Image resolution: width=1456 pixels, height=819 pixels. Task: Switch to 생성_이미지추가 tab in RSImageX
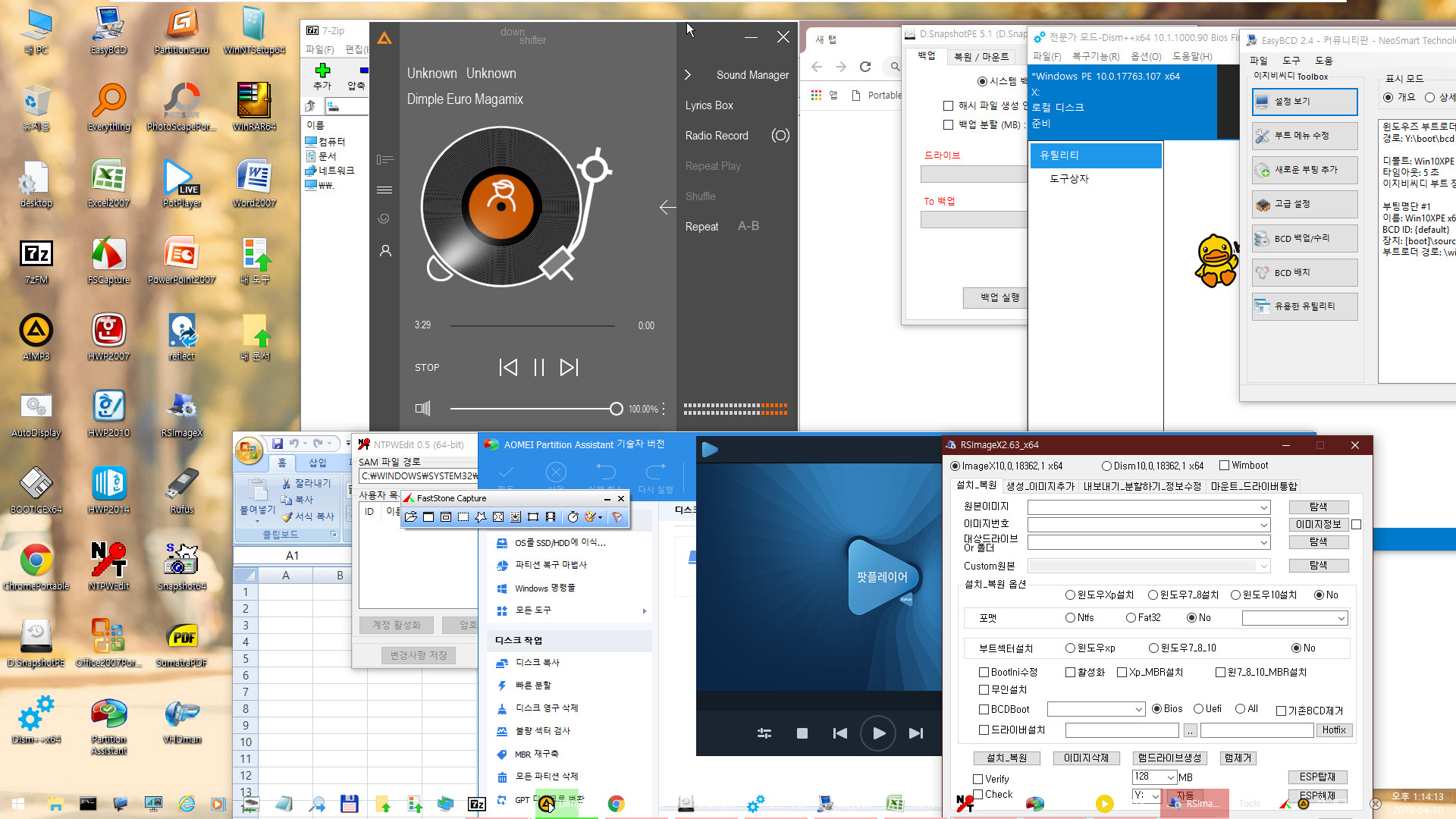[x=1040, y=486]
